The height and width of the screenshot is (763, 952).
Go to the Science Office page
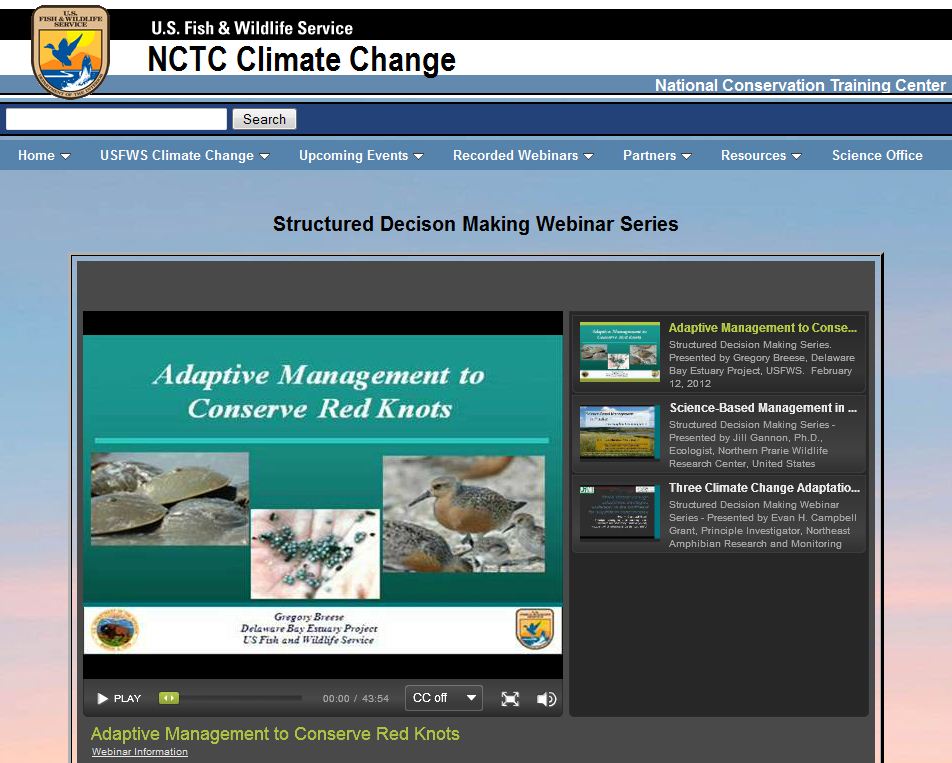(x=877, y=155)
